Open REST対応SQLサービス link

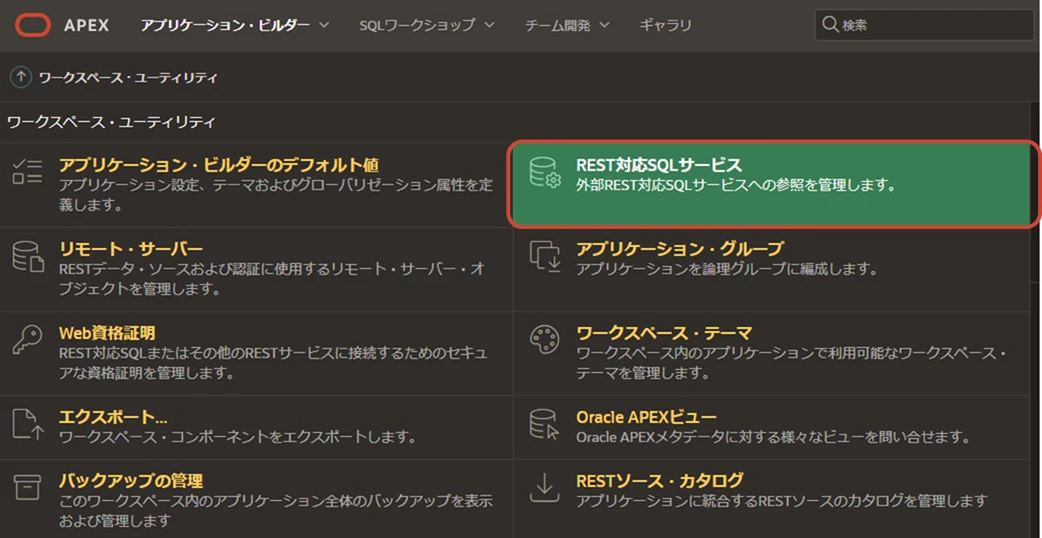tap(659, 165)
